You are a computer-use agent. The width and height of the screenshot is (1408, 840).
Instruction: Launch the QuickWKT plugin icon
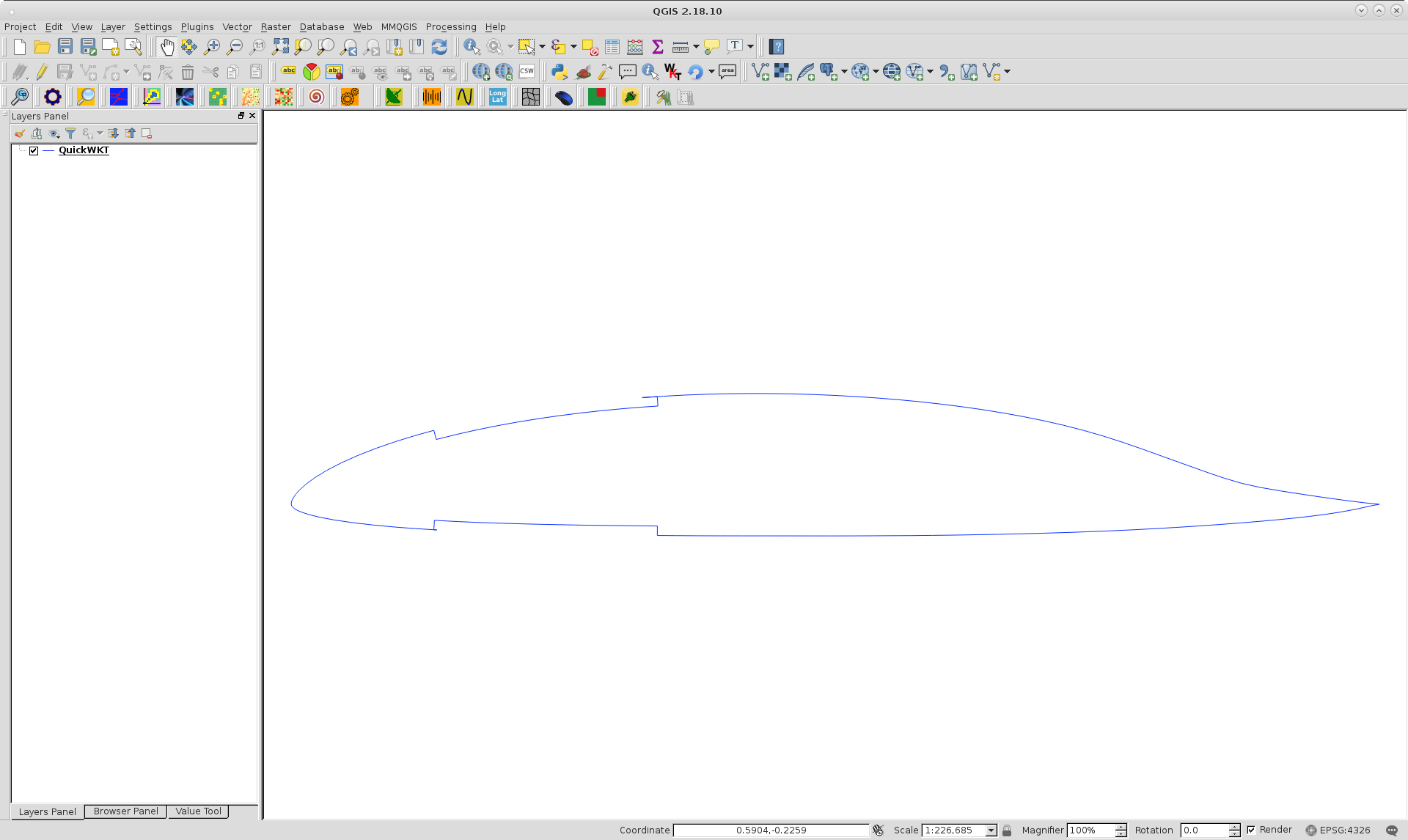672,72
